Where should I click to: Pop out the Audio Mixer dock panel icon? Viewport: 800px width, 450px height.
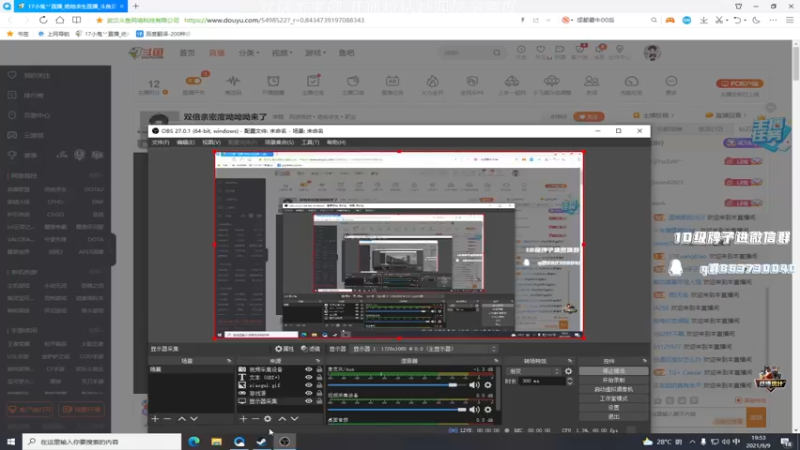click(x=496, y=361)
